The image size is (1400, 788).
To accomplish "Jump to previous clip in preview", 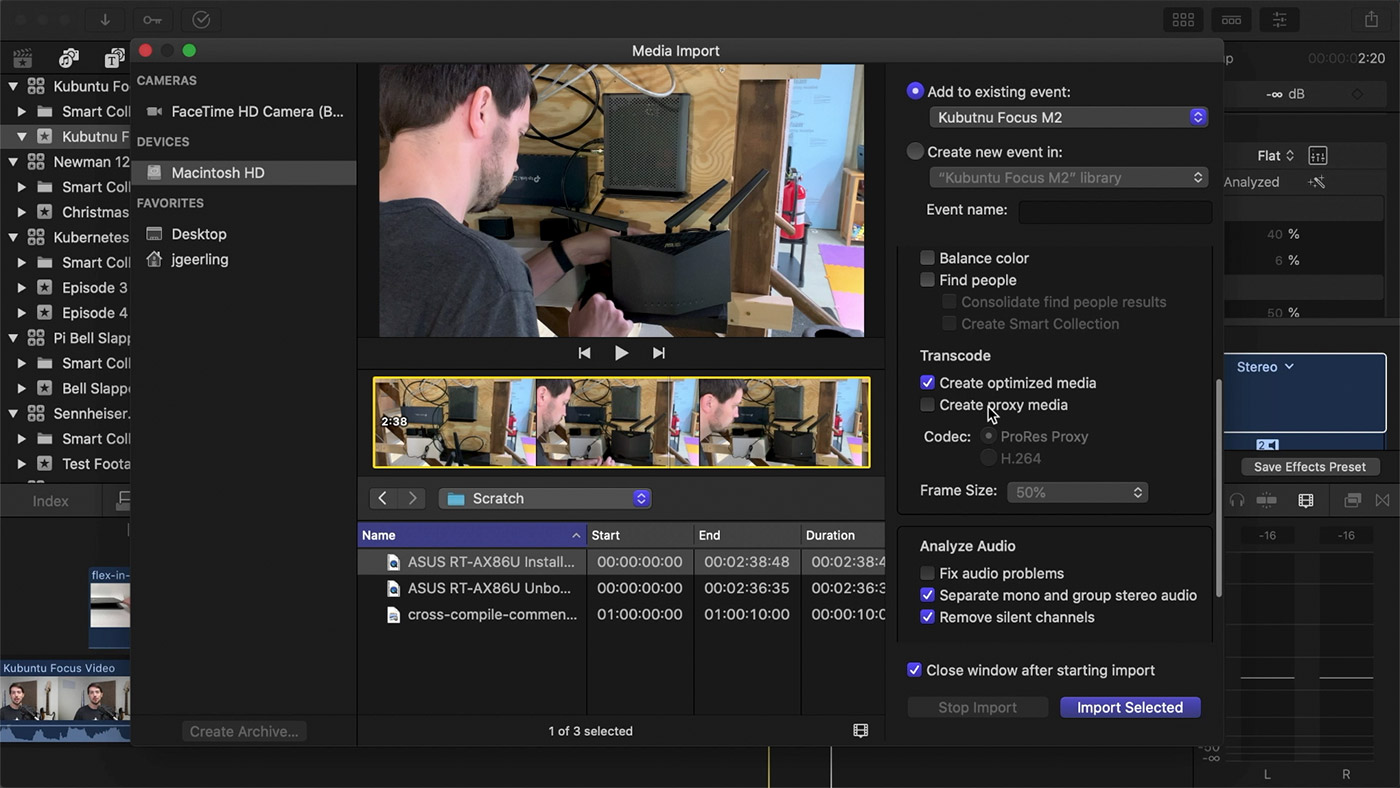I will 584,353.
